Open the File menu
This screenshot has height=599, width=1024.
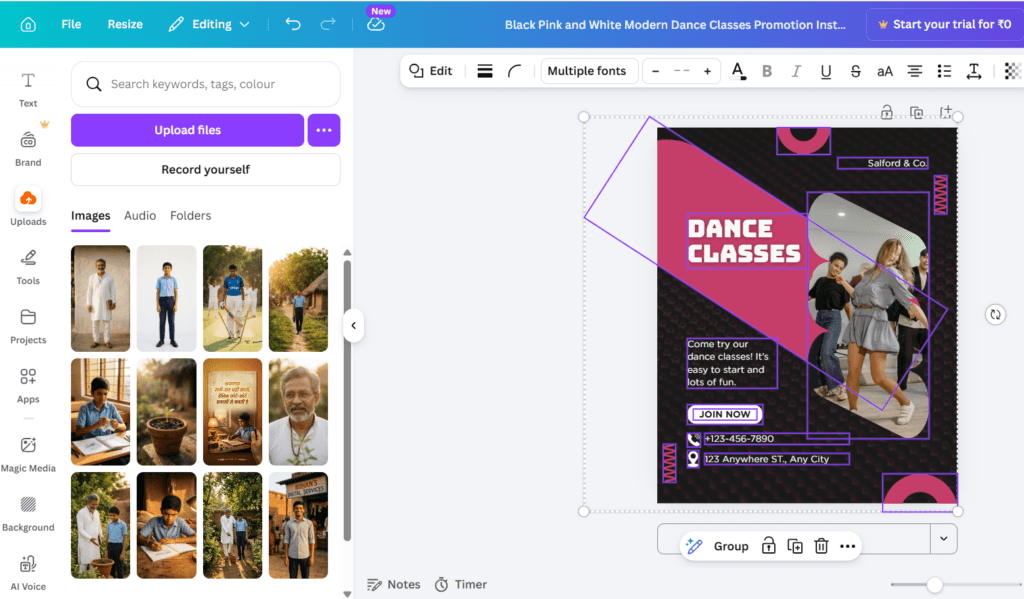(71, 24)
